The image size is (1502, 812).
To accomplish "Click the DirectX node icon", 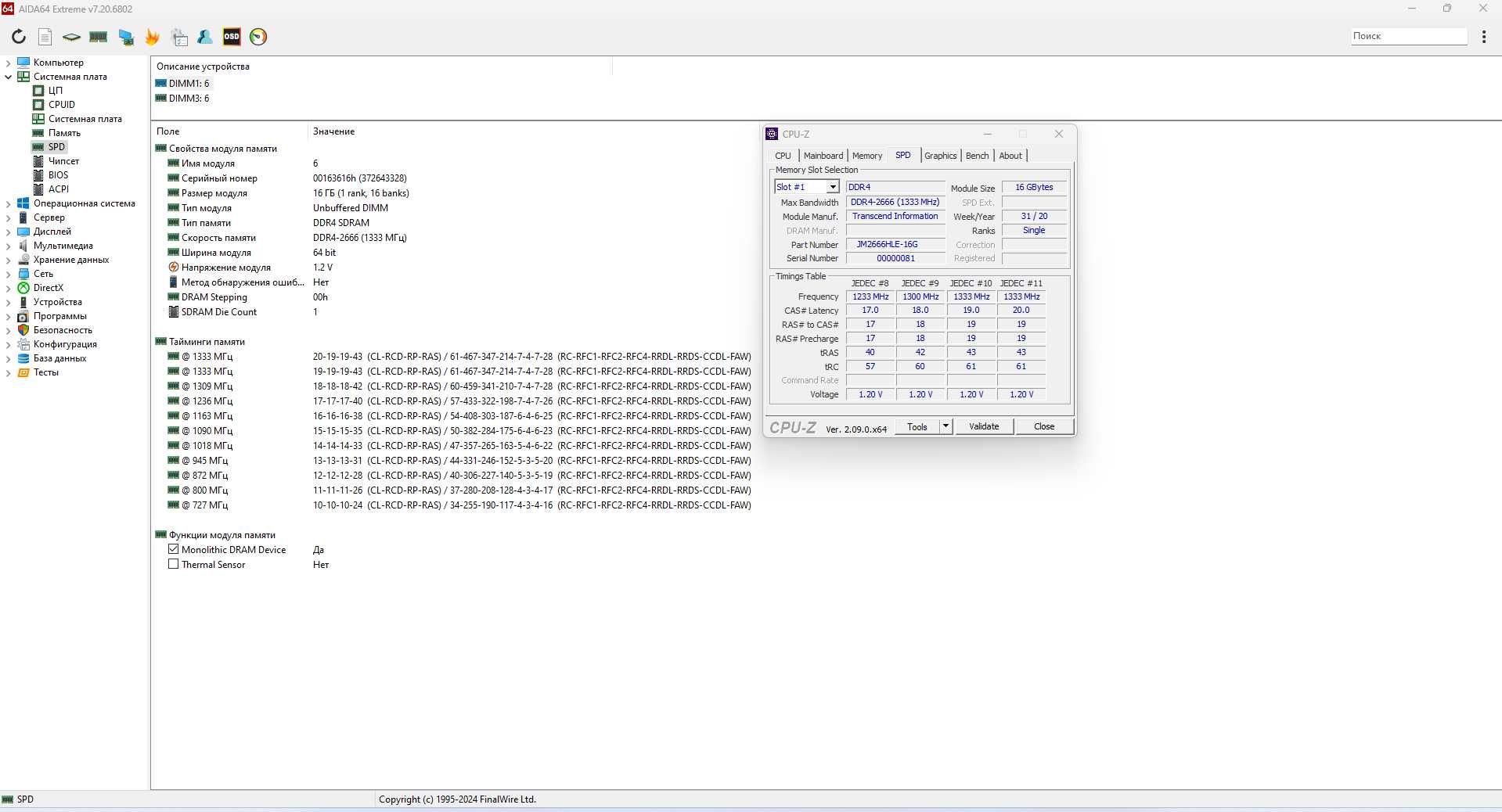I will [x=23, y=288].
